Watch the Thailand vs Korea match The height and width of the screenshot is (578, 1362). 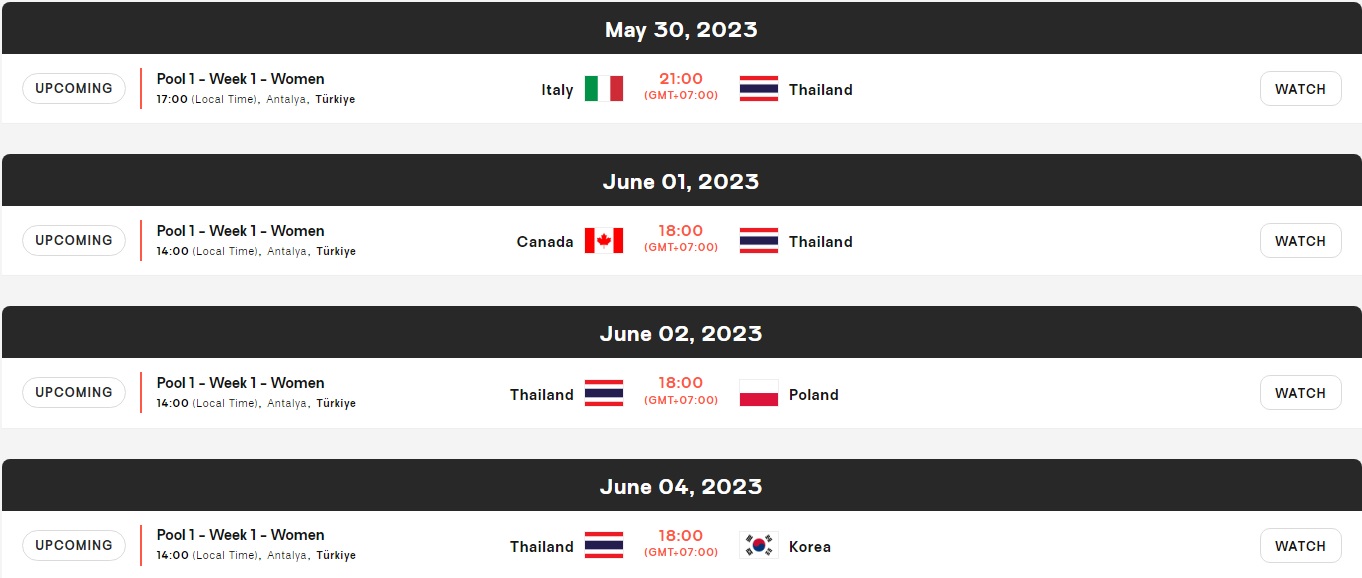[1300, 546]
